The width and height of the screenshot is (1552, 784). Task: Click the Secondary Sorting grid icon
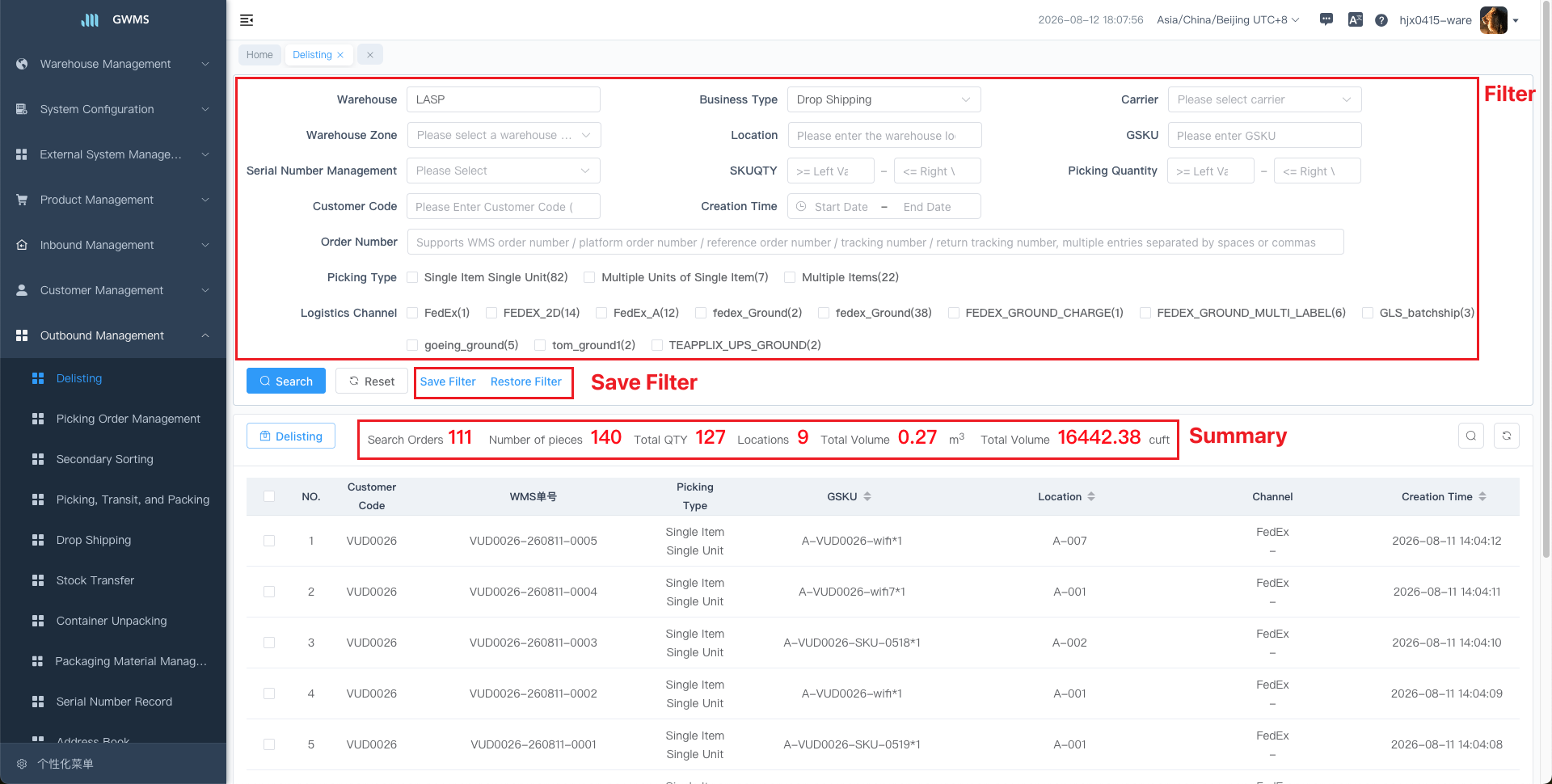38,459
